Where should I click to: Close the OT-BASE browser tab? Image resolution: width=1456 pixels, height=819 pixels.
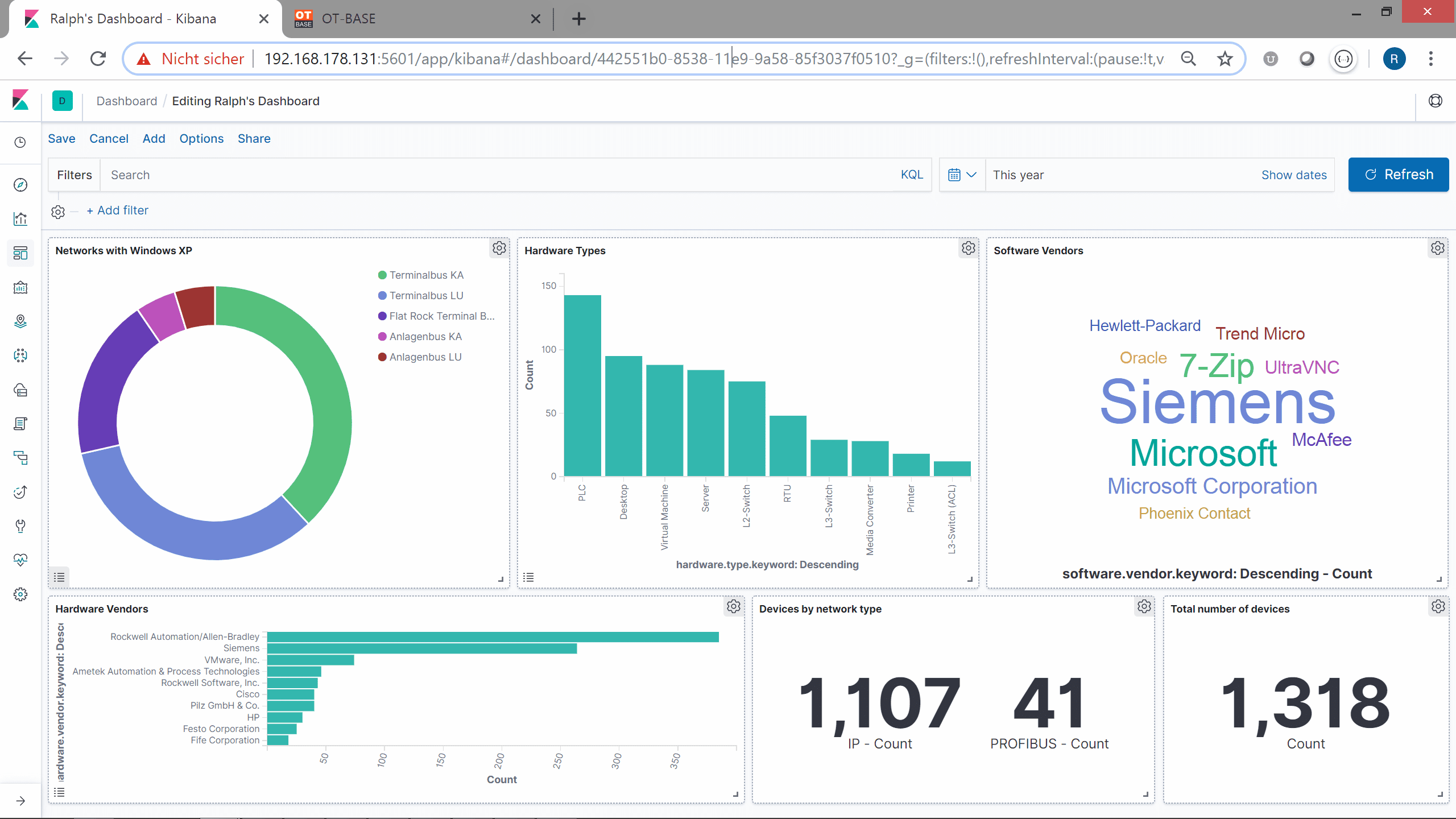pyautogui.click(x=535, y=19)
